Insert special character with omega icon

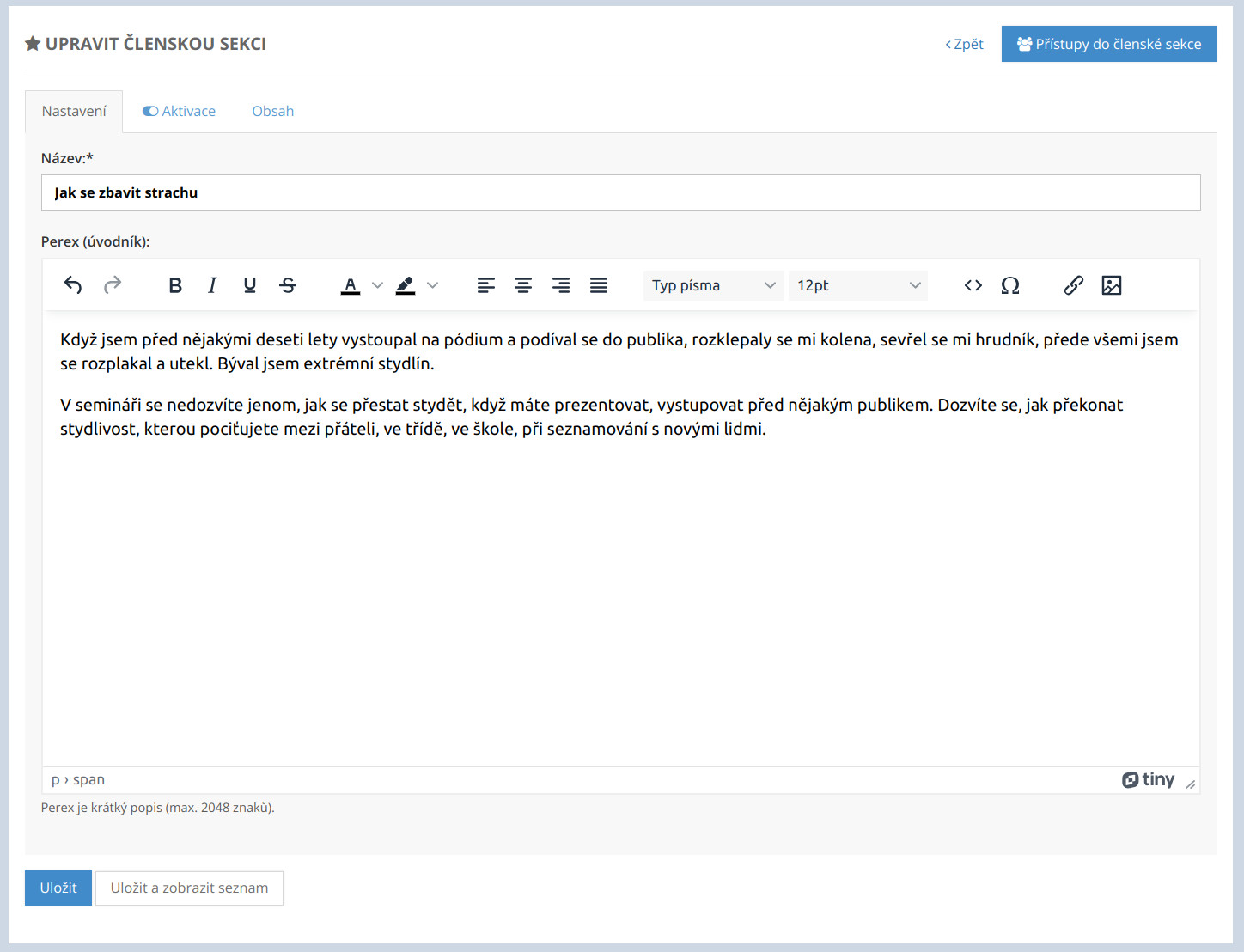click(1010, 285)
